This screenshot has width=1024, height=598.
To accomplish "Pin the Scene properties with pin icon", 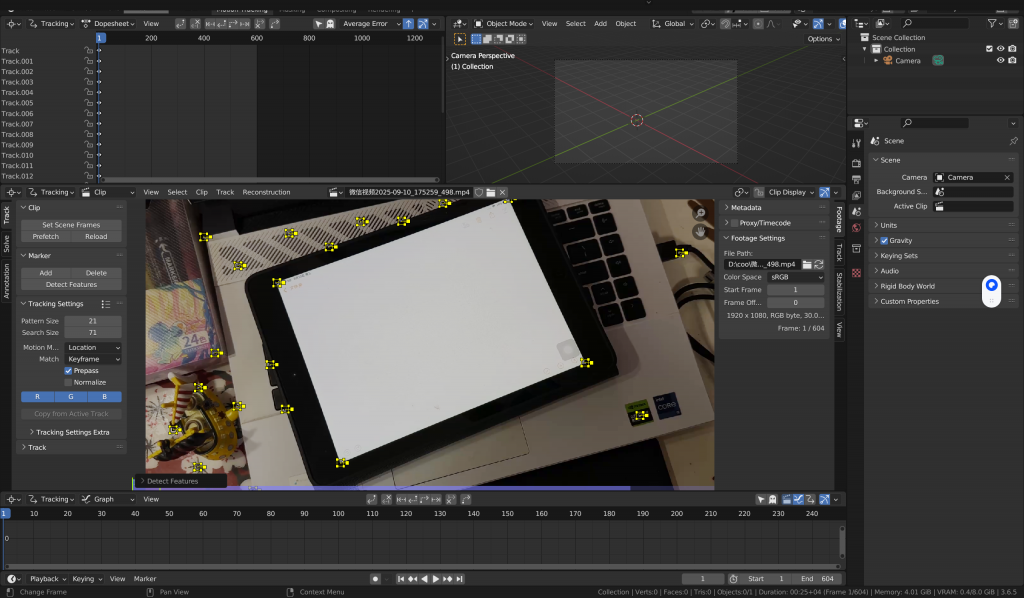I will tap(1012, 141).
